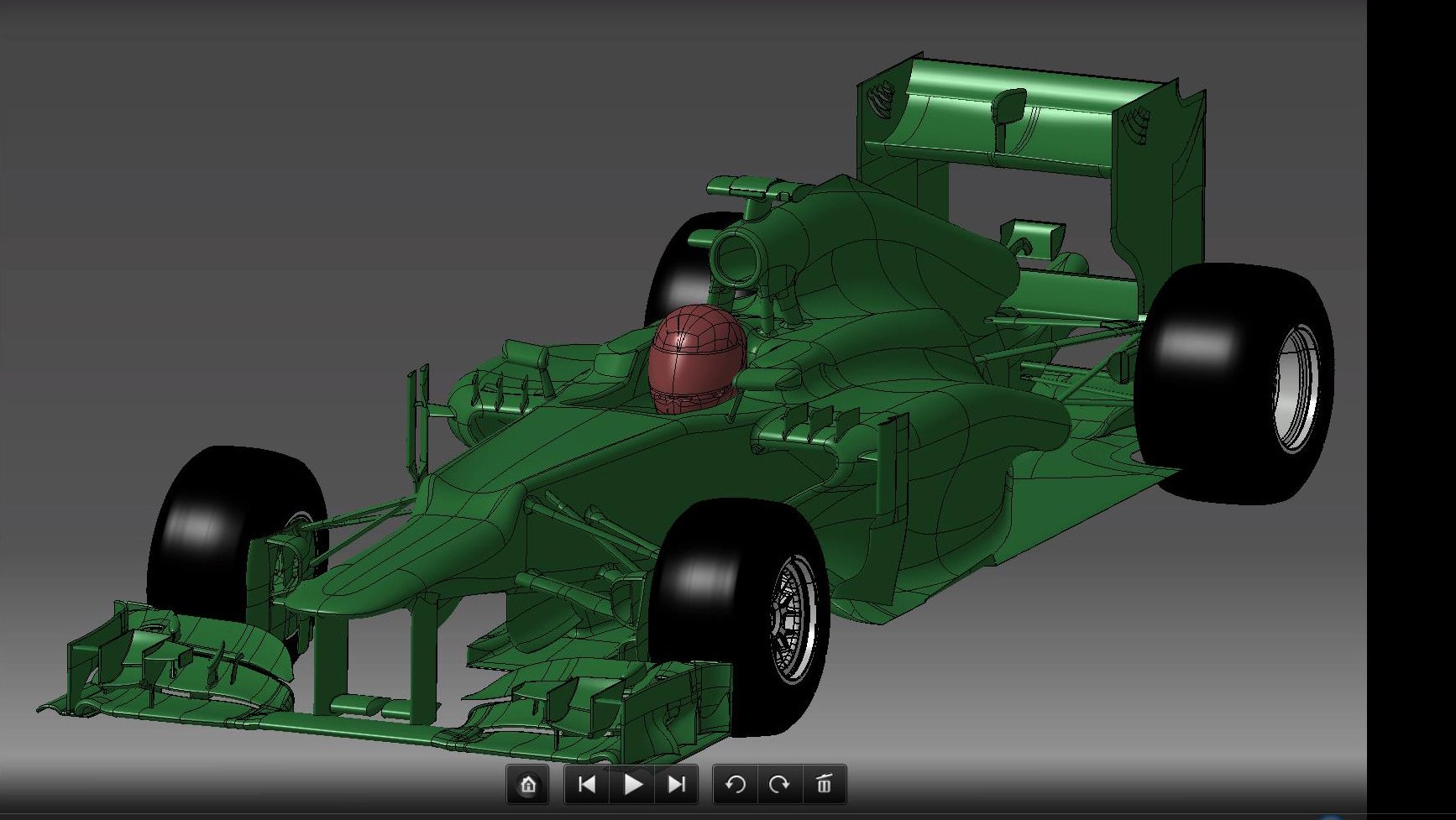The height and width of the screenshot is (820, 1456).
Task: Skip to the previous animation step
Action: click(x=589, y=786)
